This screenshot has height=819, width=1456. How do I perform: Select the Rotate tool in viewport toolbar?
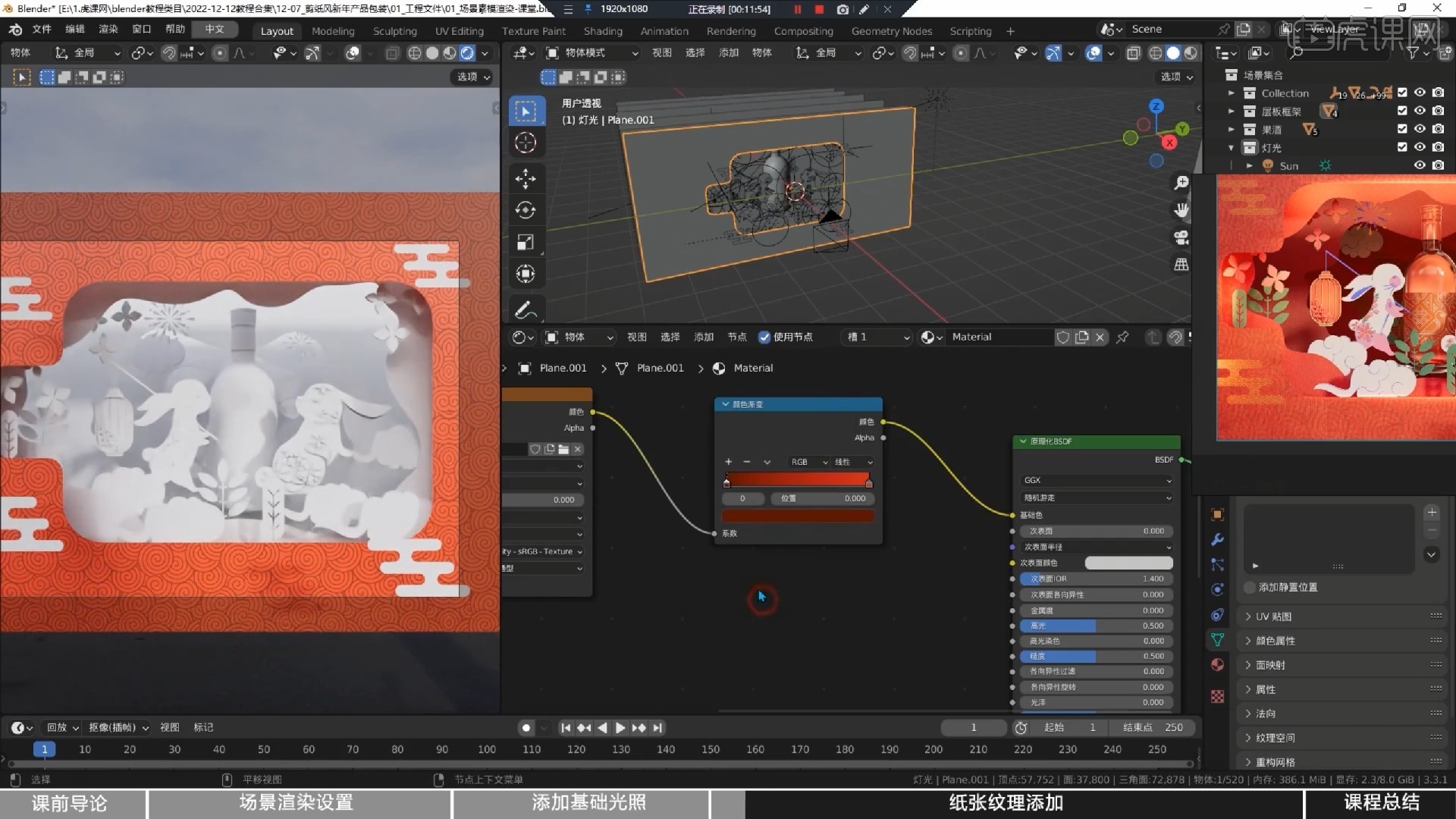[526, 210]
